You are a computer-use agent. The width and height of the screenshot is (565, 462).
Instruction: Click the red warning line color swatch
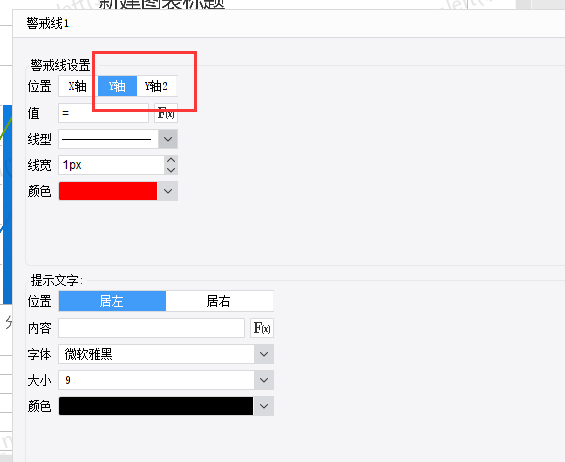point(108,191)
